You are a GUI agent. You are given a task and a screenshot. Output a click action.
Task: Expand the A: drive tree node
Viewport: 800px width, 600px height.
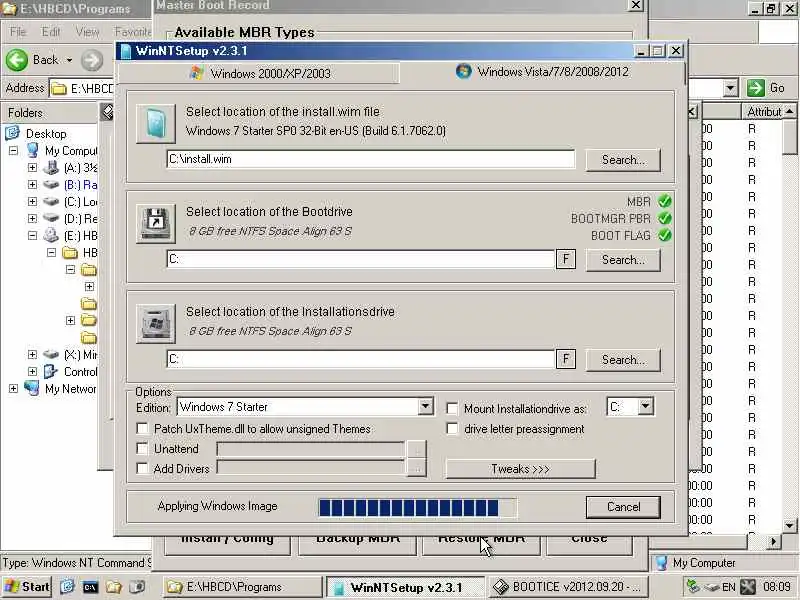pos(32,167)
